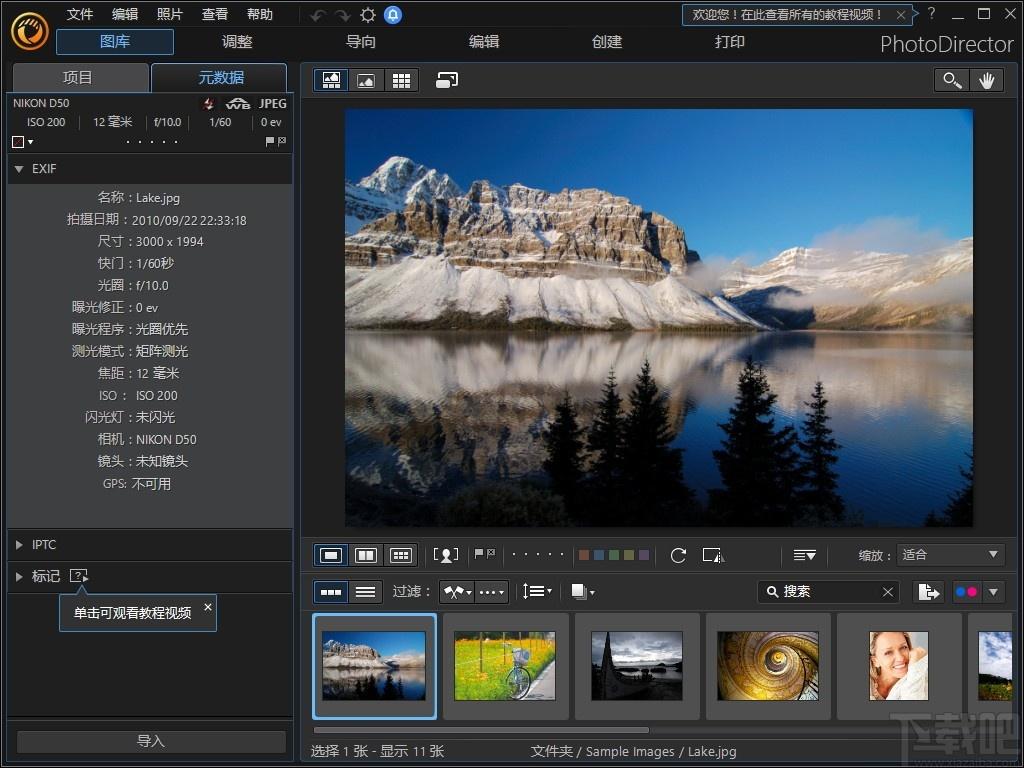Screen dimensions: 1024x768
Task: Switch to viewer-only layout at top
Action: point(366,80)
